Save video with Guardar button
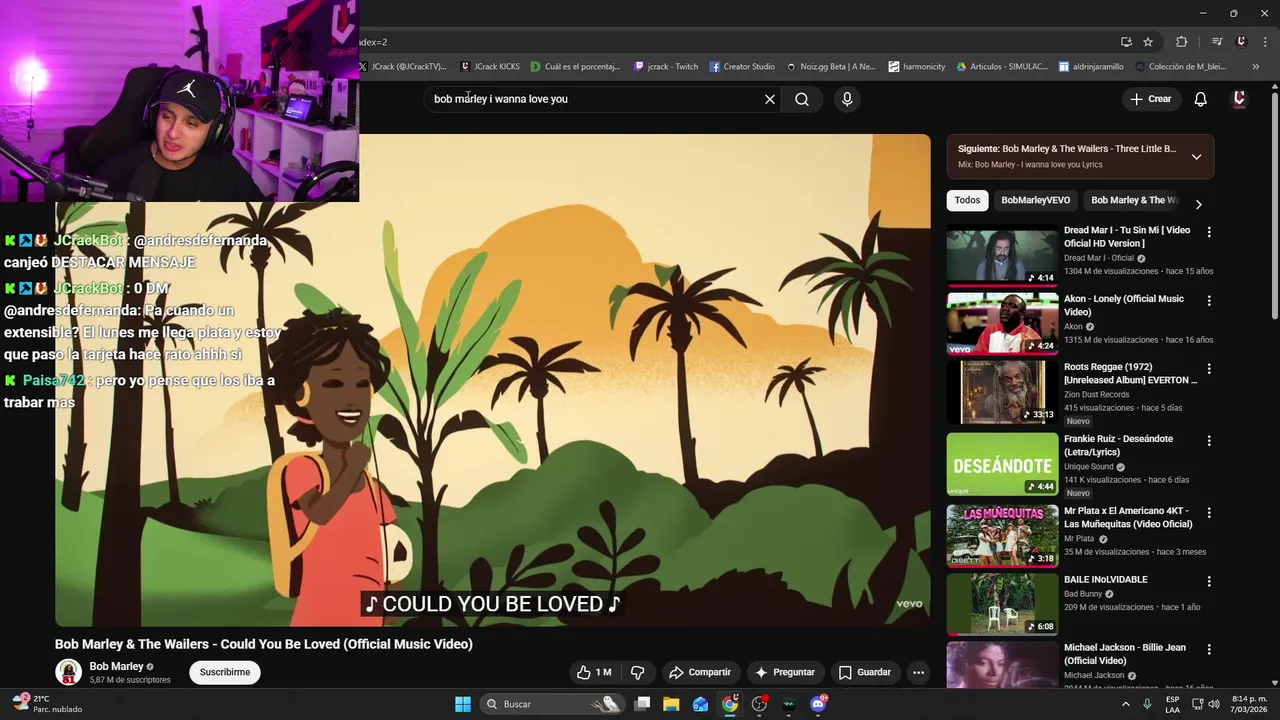 pyautogui.click(x=865, y=672)
